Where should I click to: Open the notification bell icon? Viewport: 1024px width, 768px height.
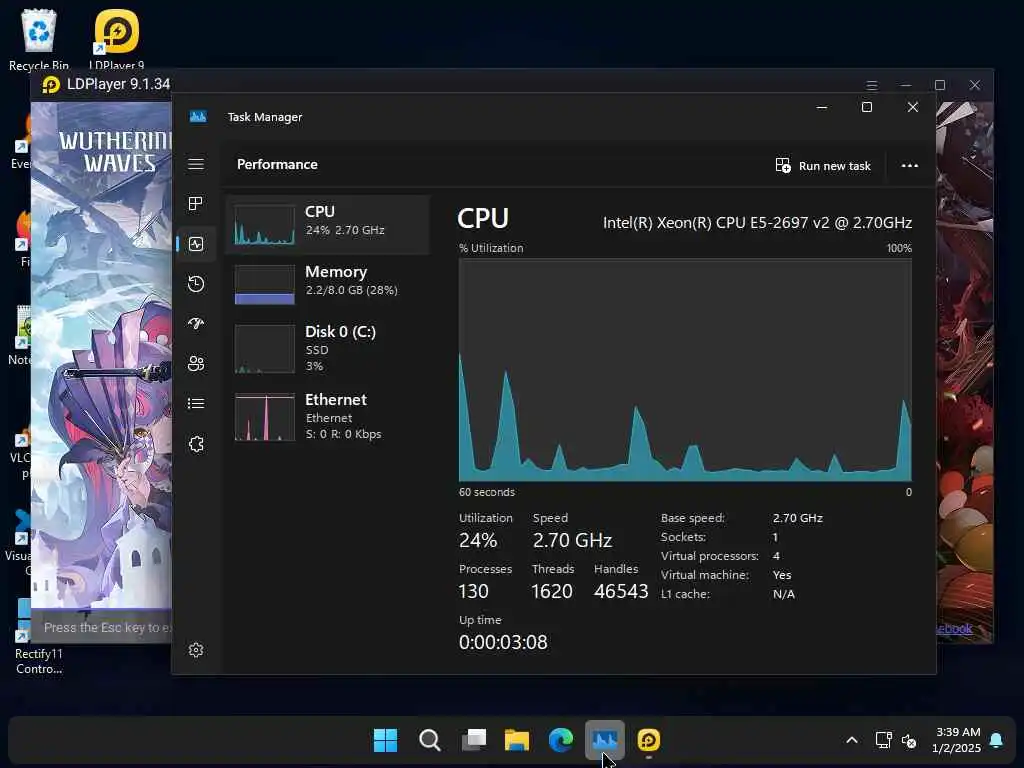(996, 740)
